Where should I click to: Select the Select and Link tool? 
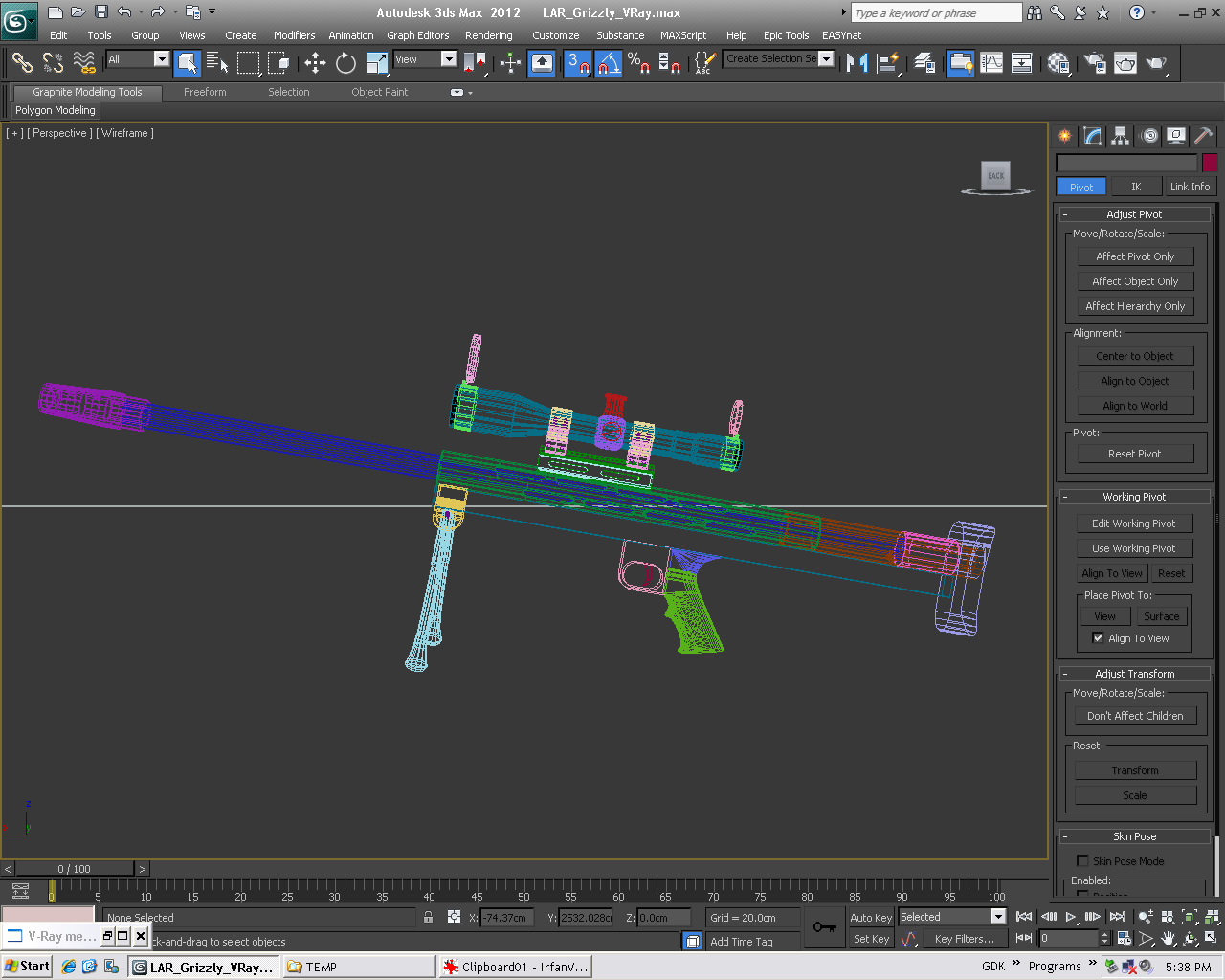(x=22, y=63)
